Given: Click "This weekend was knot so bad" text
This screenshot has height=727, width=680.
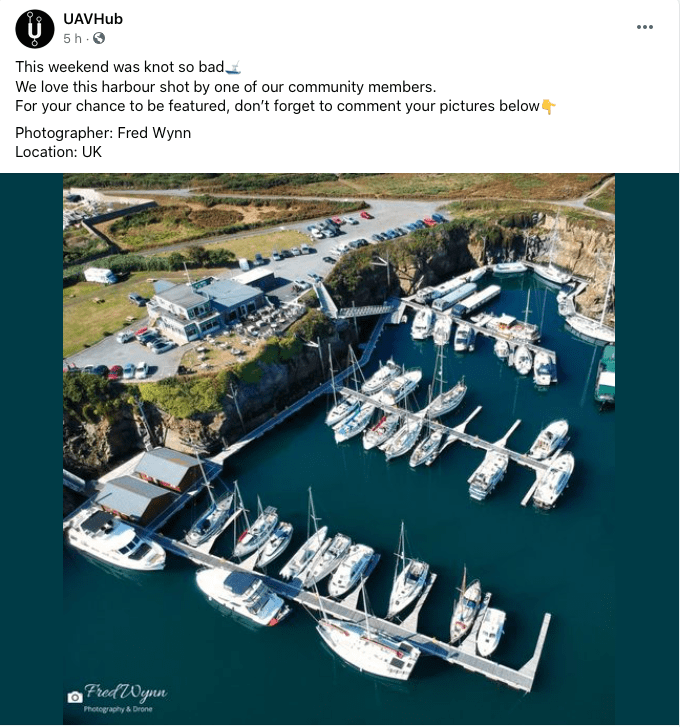Looking at the screenshot, I should tap(120, 67).
